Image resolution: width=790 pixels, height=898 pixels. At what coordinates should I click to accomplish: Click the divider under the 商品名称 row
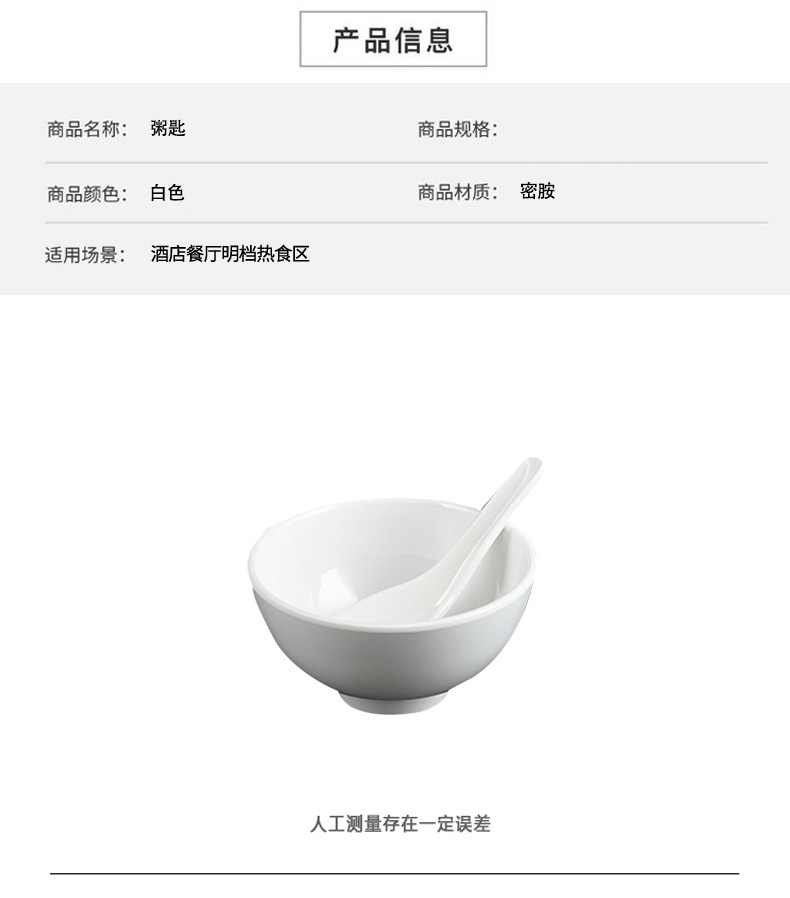[x=406, y=163]
